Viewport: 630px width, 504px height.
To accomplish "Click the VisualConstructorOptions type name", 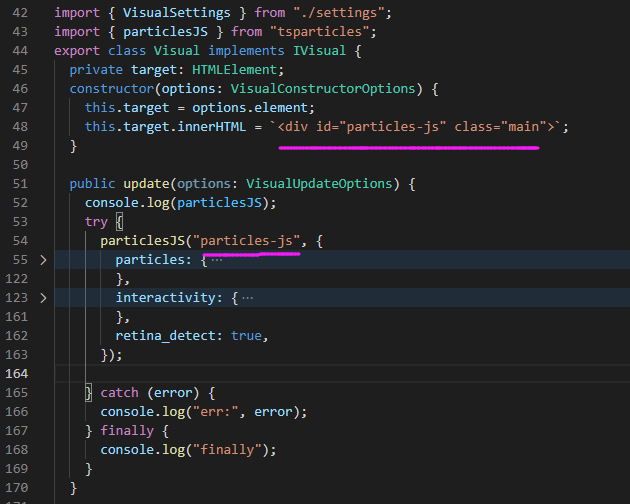I will [x=323, y=88].
